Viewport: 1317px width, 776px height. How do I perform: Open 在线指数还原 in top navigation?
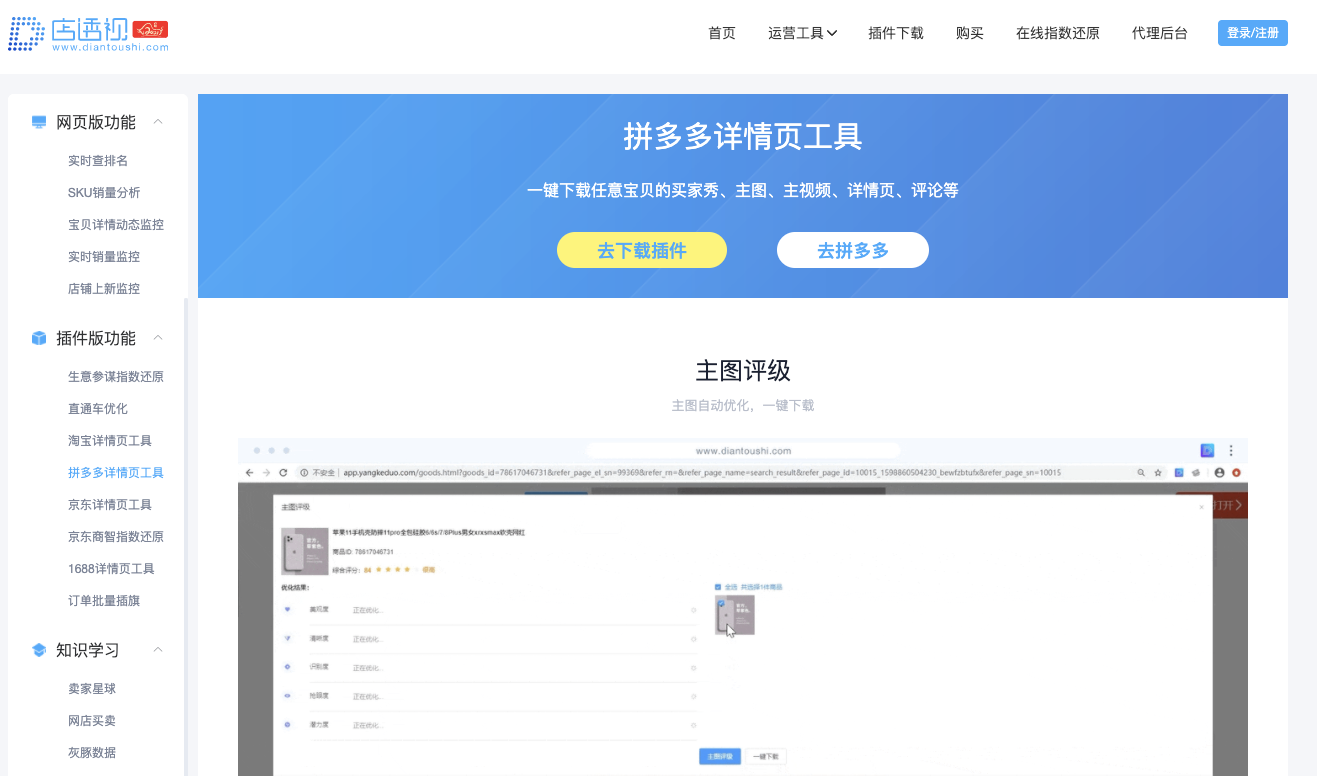pyautogui.click(x=1058, y=33)
